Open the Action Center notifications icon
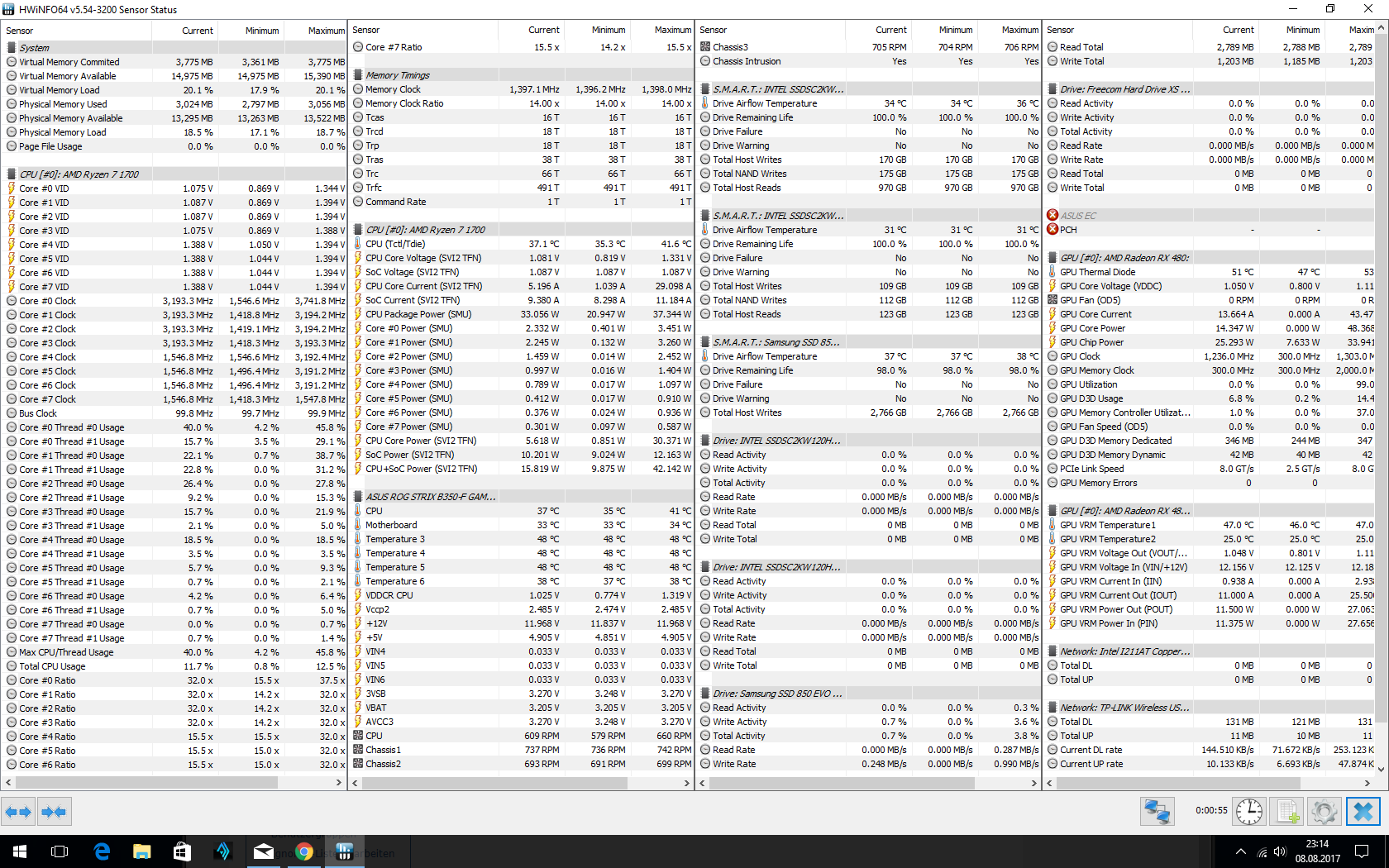 tap(1362, 851)
